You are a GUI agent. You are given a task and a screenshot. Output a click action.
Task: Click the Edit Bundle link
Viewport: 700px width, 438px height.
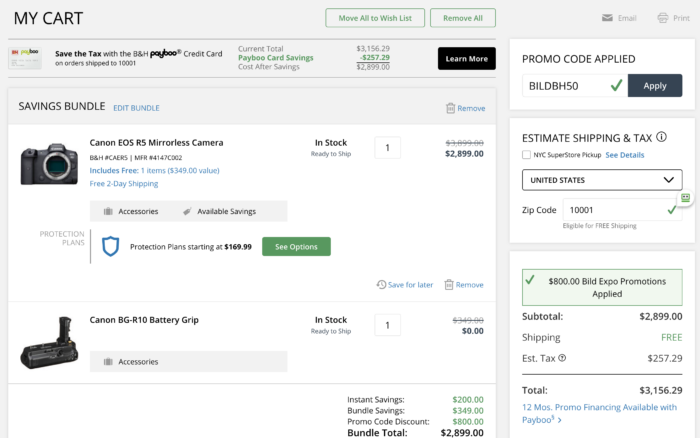tap(136, 108)
